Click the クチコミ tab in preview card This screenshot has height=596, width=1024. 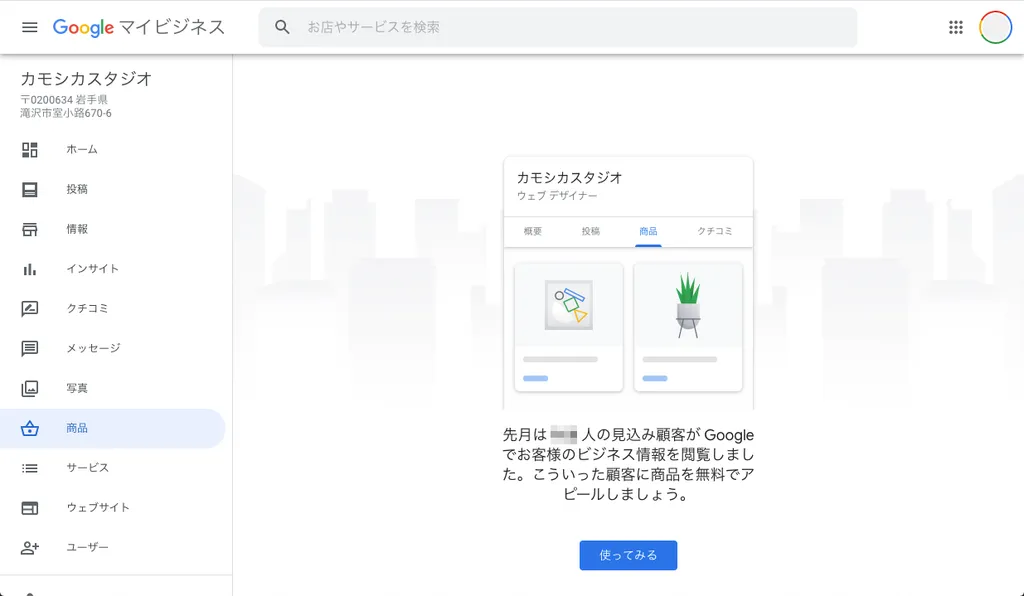click(x=714, y=231)
